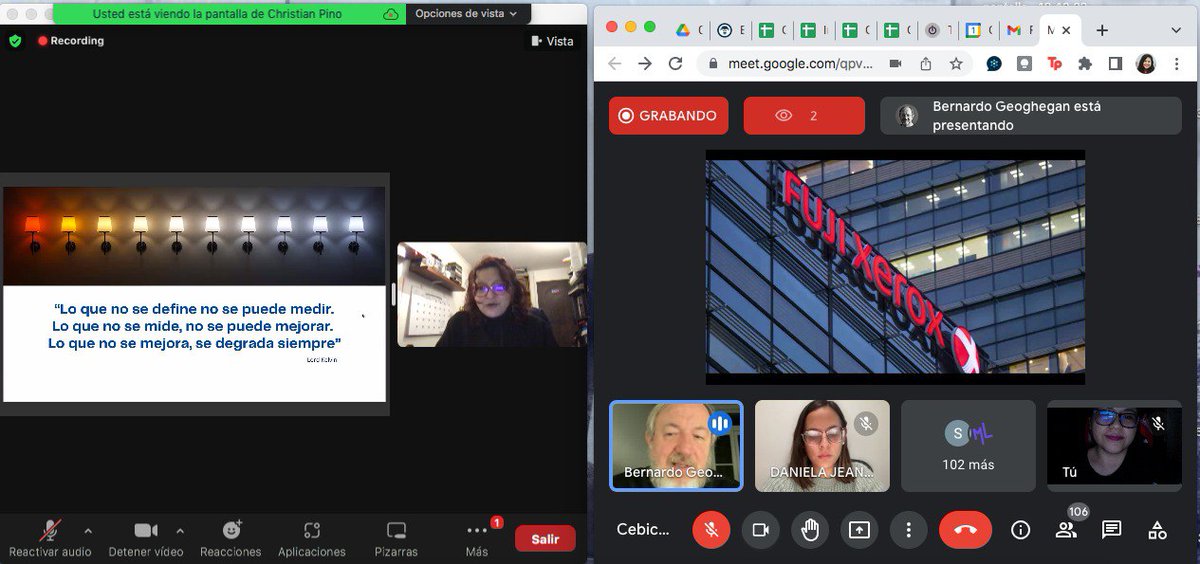
Task: Click 'Bernardo Geoghegan está presentando' banner
Action: point(1033,115)
